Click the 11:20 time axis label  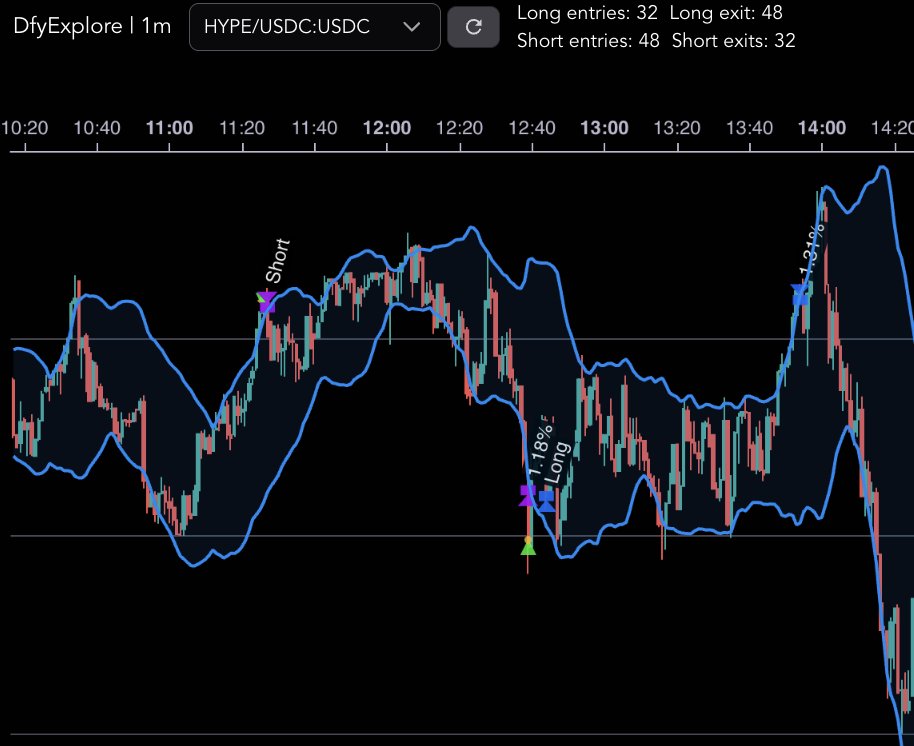tap(242, 128)
